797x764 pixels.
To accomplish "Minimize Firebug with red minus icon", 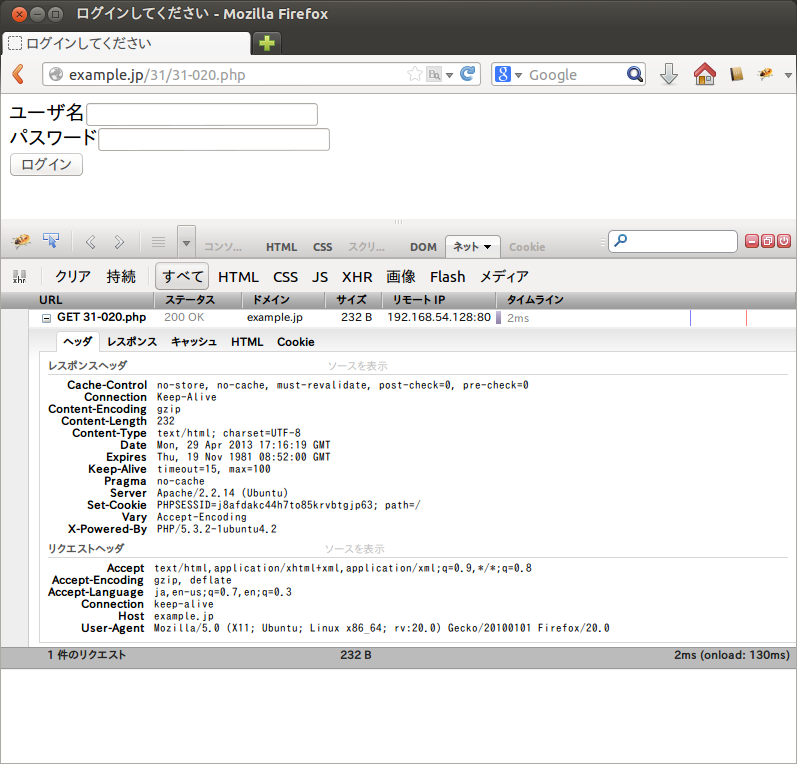I will (752, 241).
